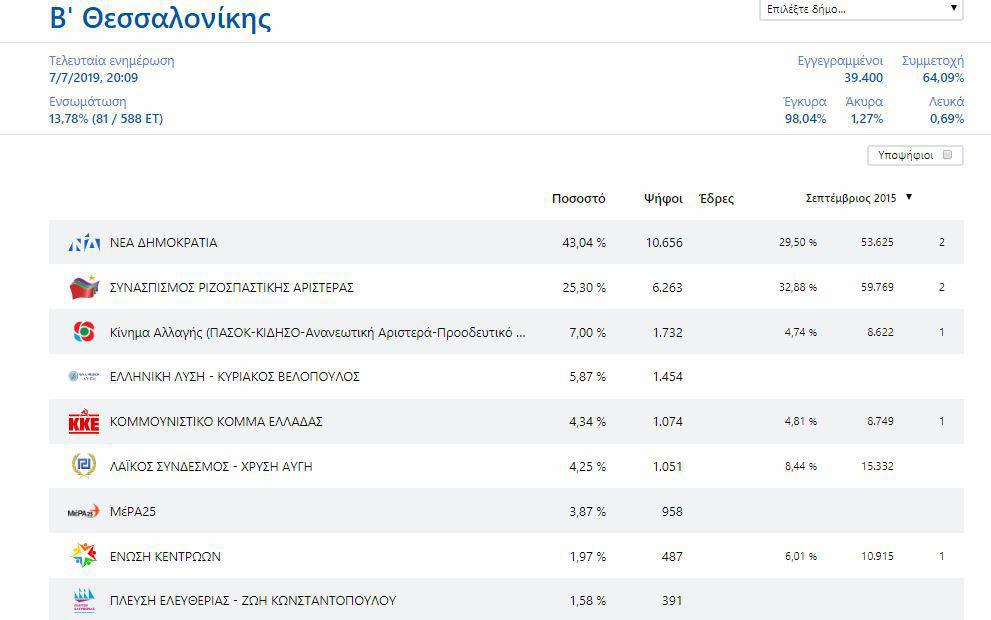Select ΣΥΝΑΣΠΙΣΜΟΣ ΡΙΖΟΣΠΑΣΤΙΚΗΣ ΑΡΙΣΤΕΡΑΣ party name

tap(232, 288)
